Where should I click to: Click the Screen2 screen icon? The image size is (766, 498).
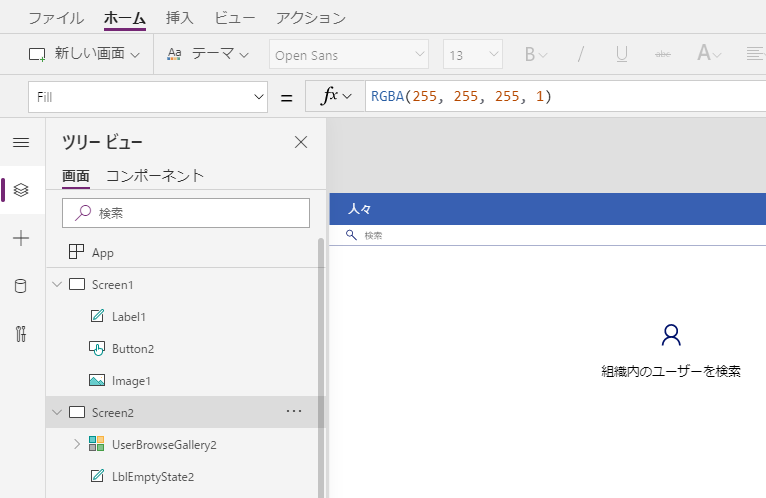tap(77, 412)
